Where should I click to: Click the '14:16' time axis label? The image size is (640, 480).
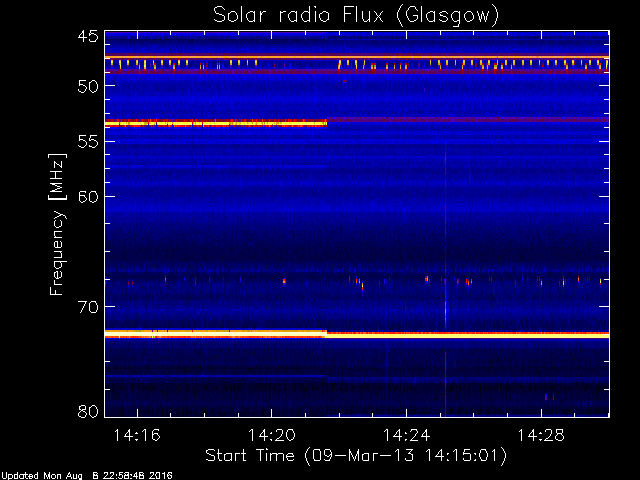(x=137, y=436)
